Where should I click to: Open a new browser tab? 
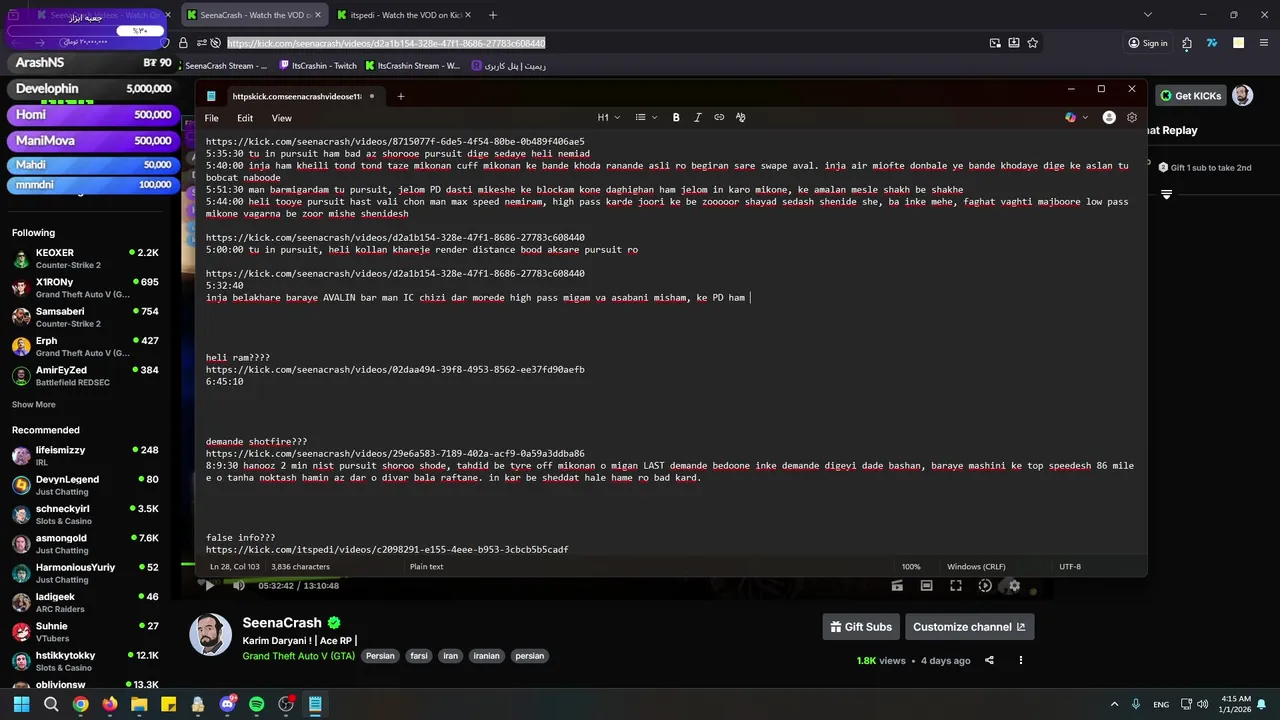493,15
